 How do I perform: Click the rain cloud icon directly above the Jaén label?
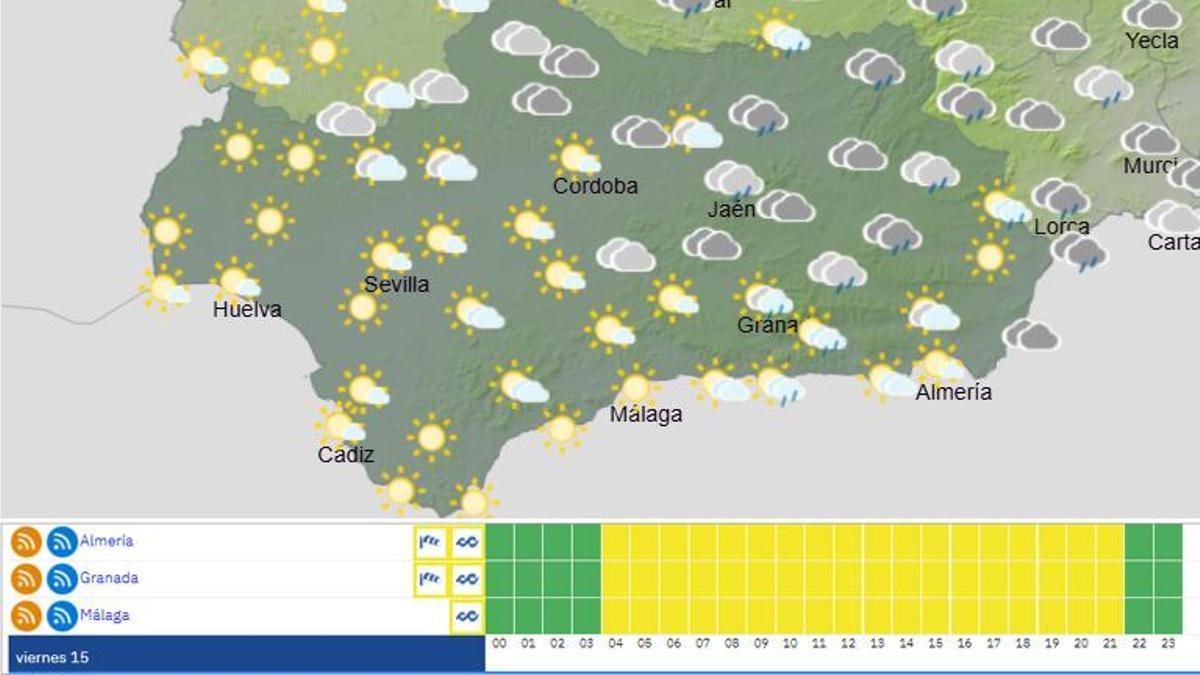(735, 180)
